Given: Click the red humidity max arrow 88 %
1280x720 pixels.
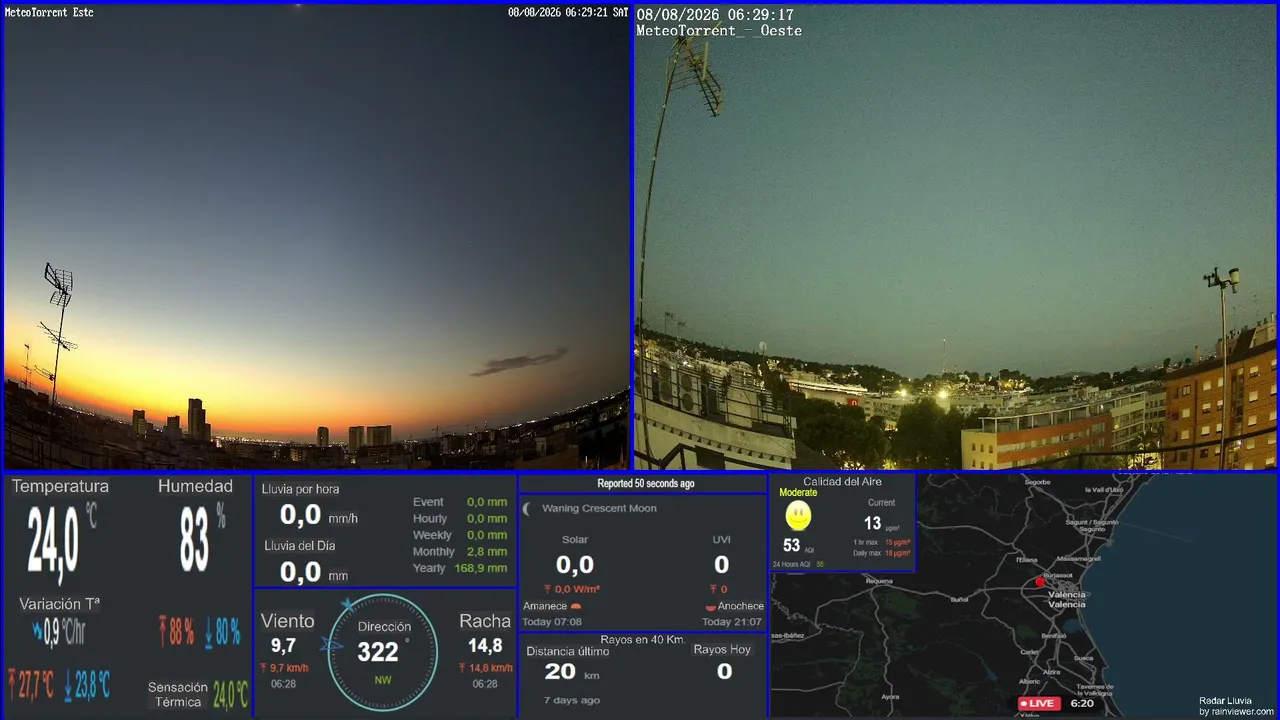Looking at the screenshot, I should (x=163, y=631).
